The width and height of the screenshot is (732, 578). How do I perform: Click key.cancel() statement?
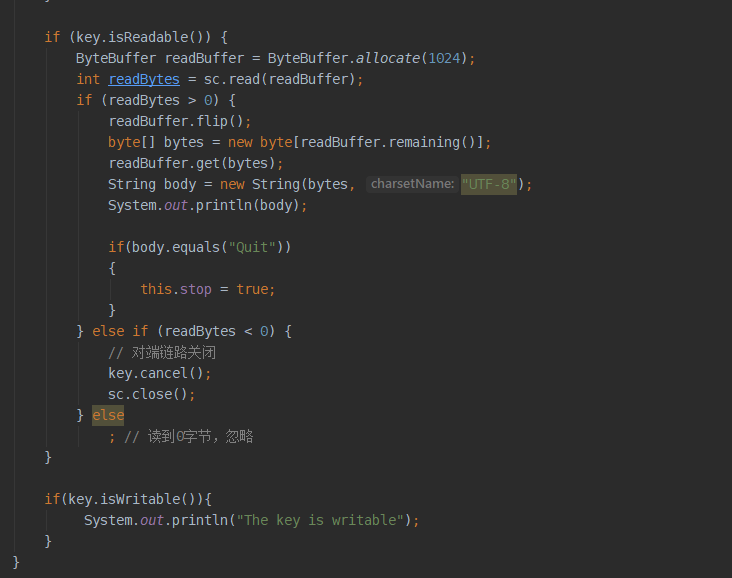tap(160, 374)
